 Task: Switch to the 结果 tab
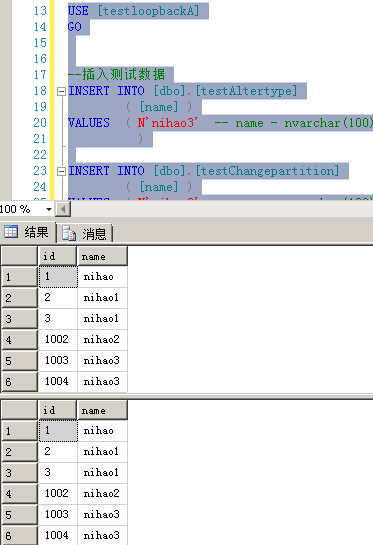point(27,232)
